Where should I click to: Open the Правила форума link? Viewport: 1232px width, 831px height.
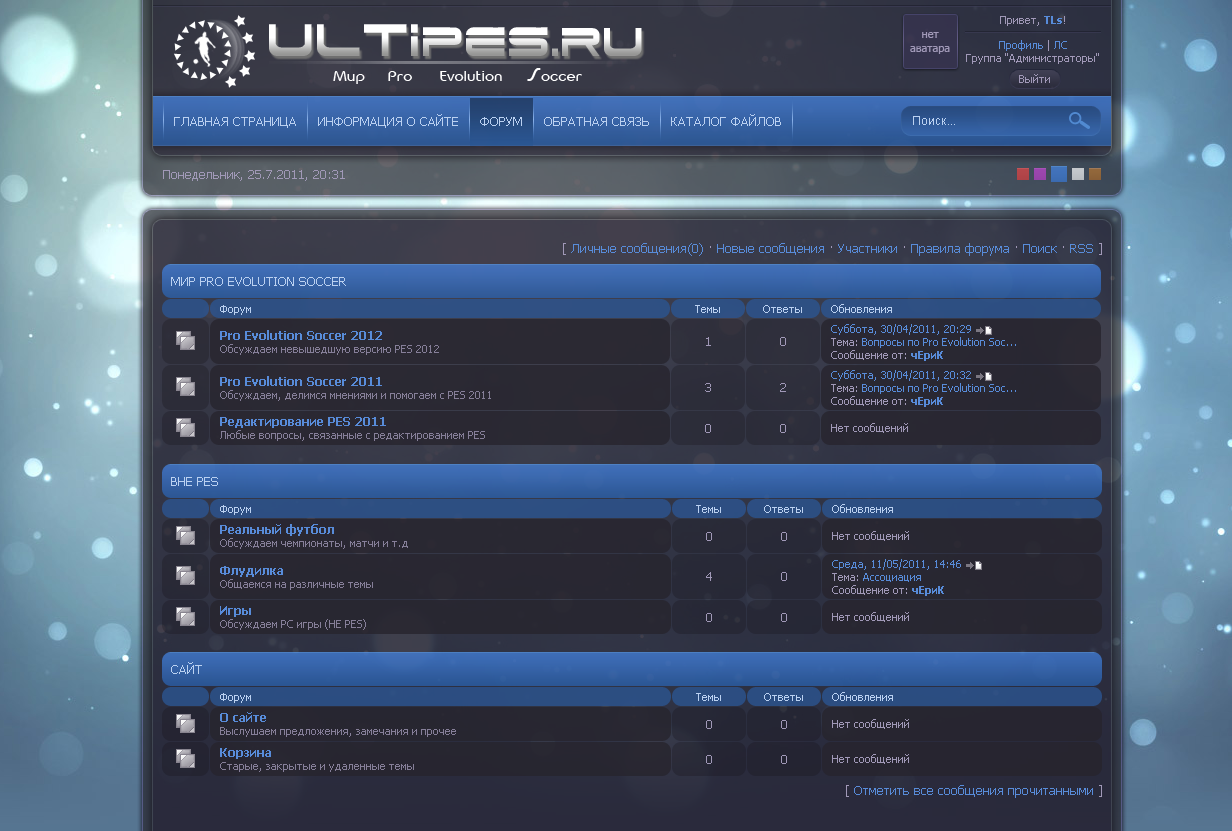point(959,249)
